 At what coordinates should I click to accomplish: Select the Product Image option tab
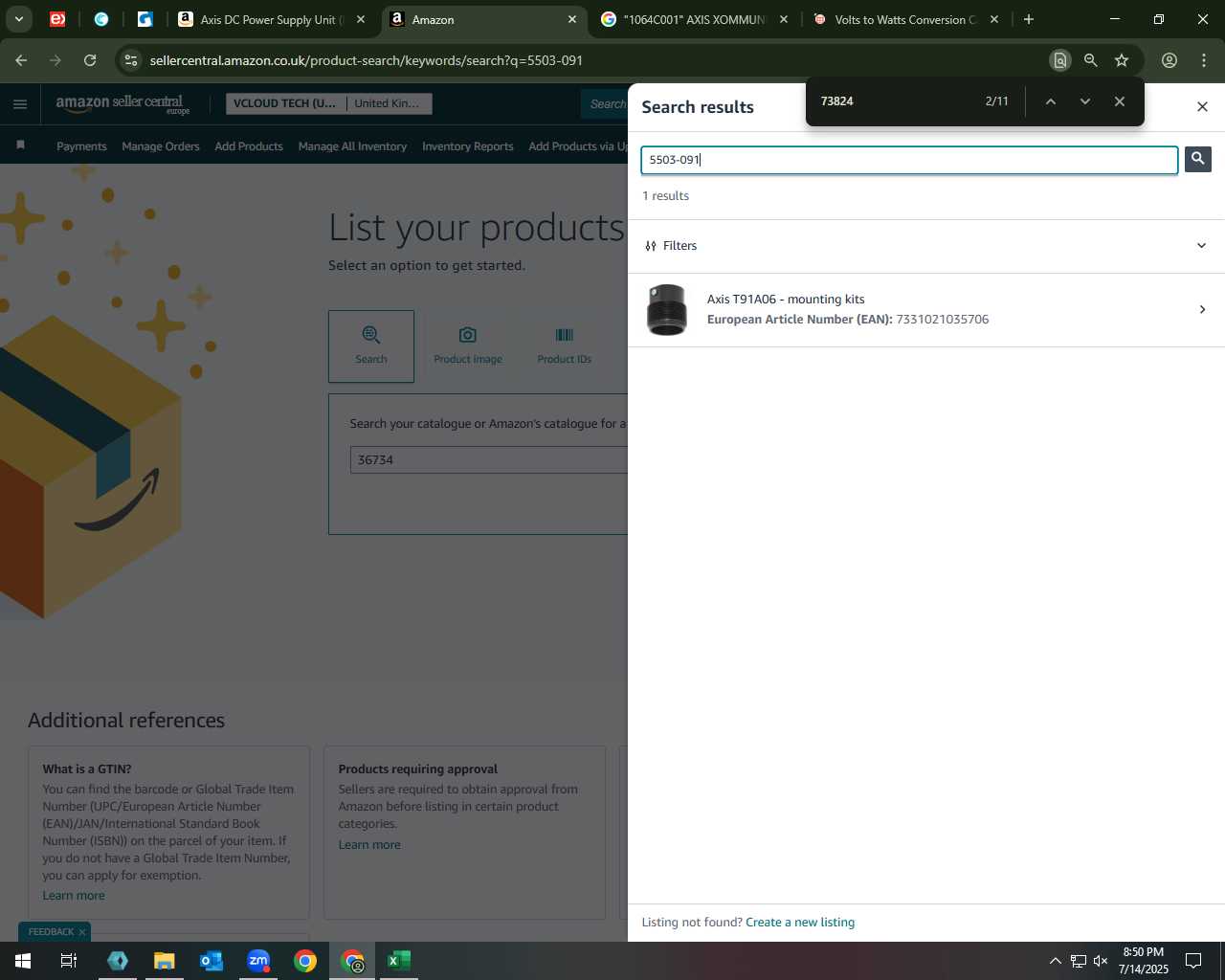[x=468, y=345]
